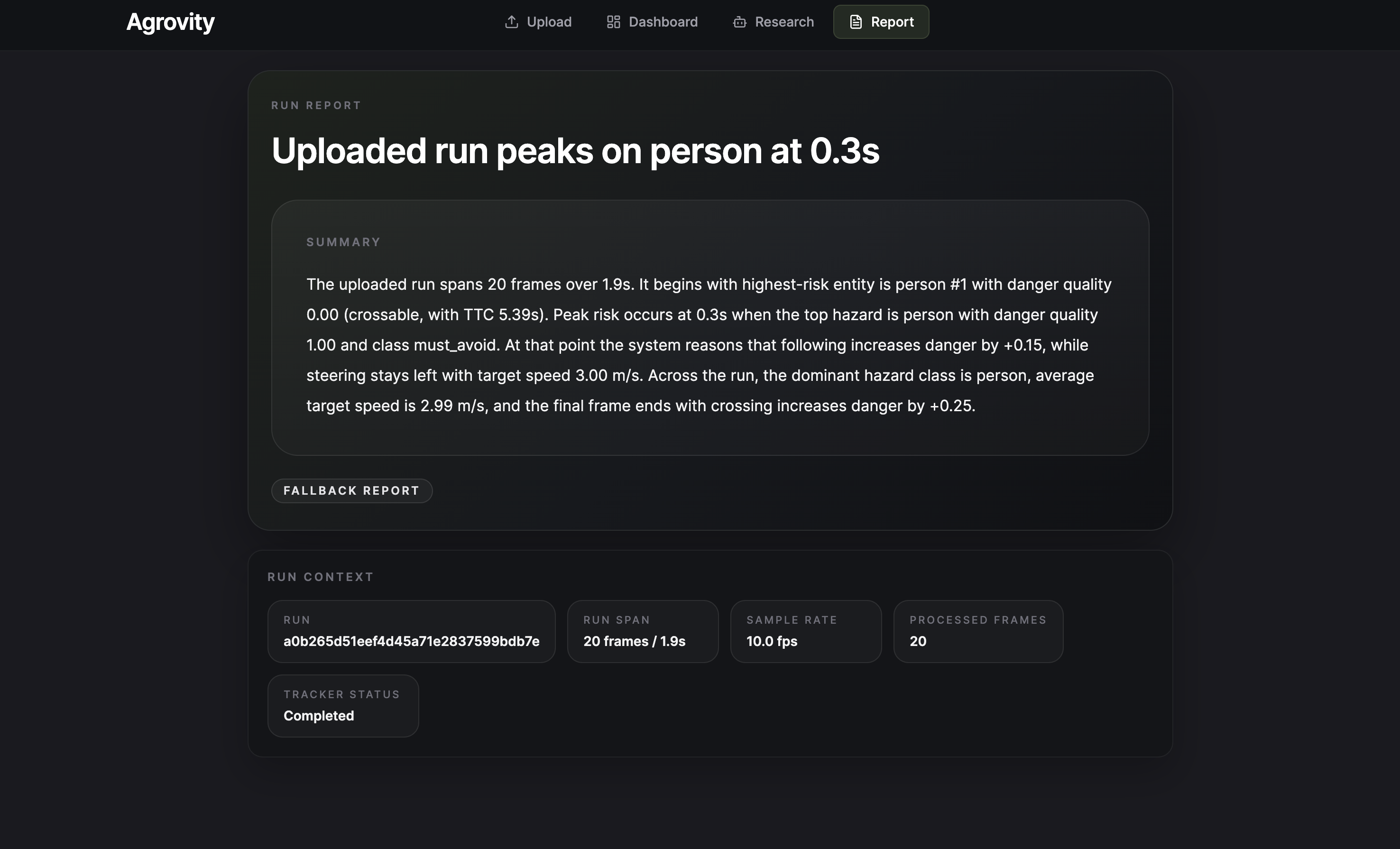This screenshot has width=1400, height=849.
Task: Click the Summary section heading
Action: pyautogui.click(x=343, y=242)
